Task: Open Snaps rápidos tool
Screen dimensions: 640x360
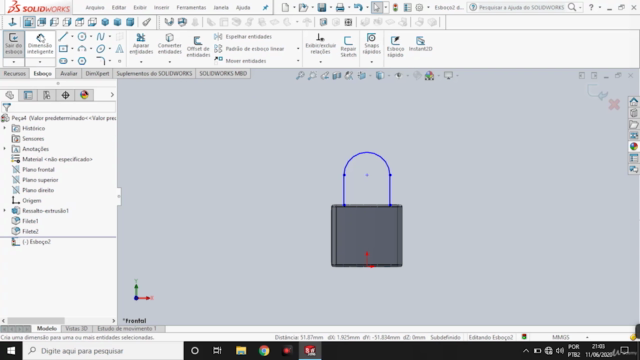Action: coord(371,44)
